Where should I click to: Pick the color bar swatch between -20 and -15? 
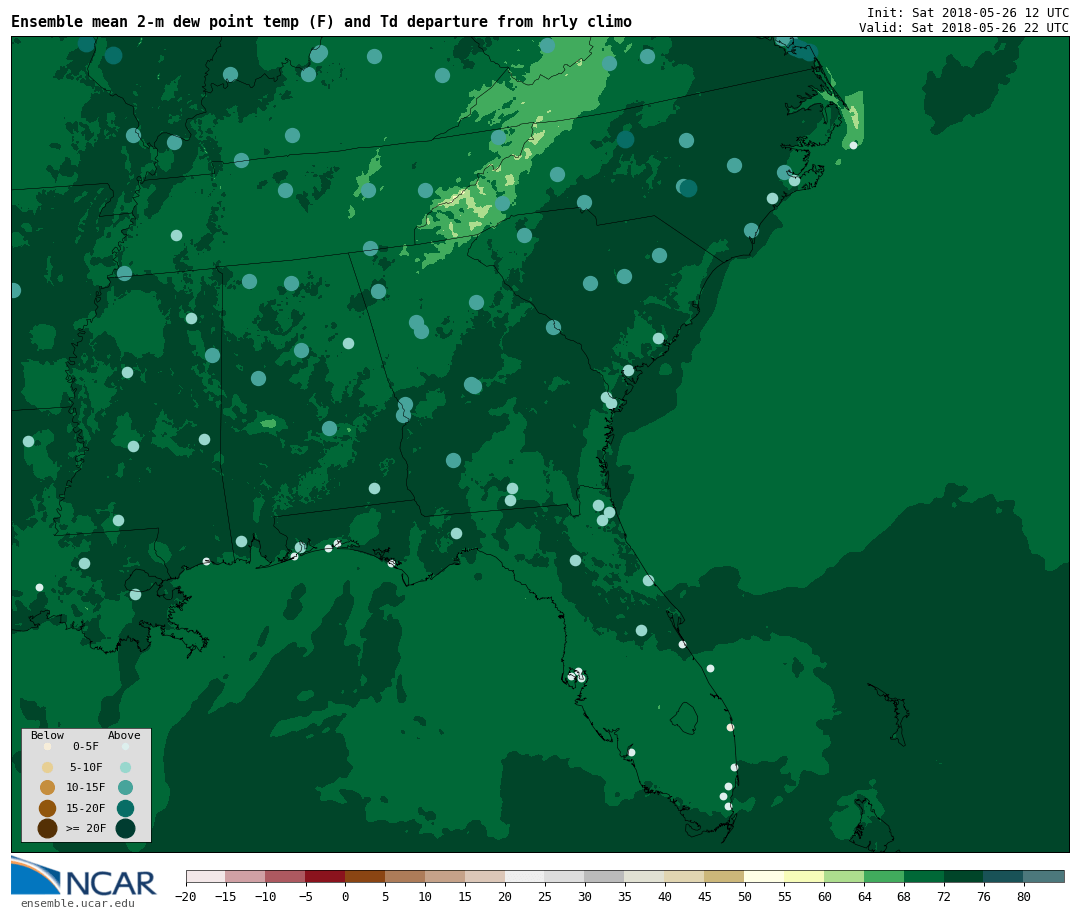click(x=206, y=876)
